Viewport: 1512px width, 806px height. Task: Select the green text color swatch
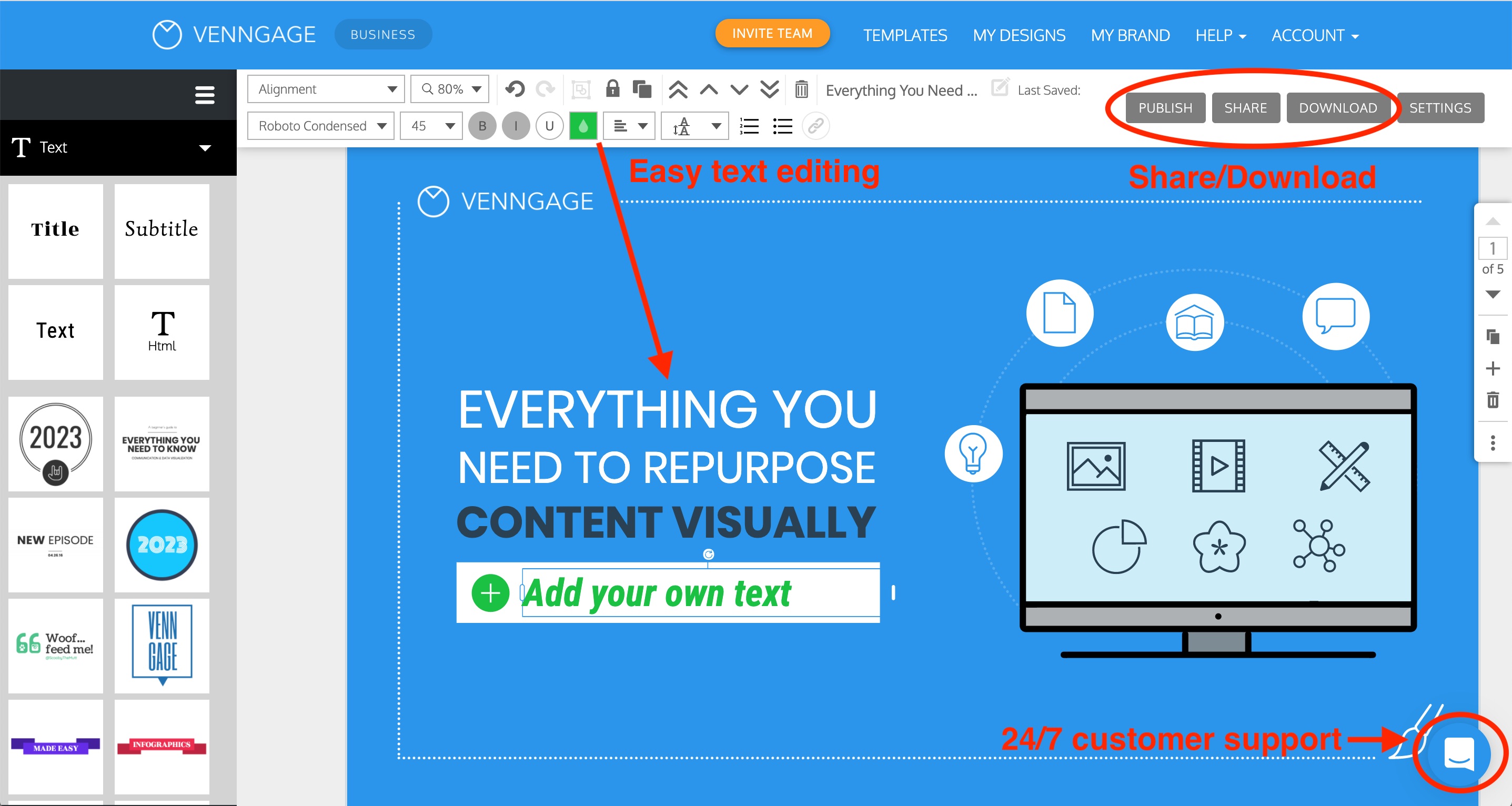pyautogui.click(x=583, y=126)
